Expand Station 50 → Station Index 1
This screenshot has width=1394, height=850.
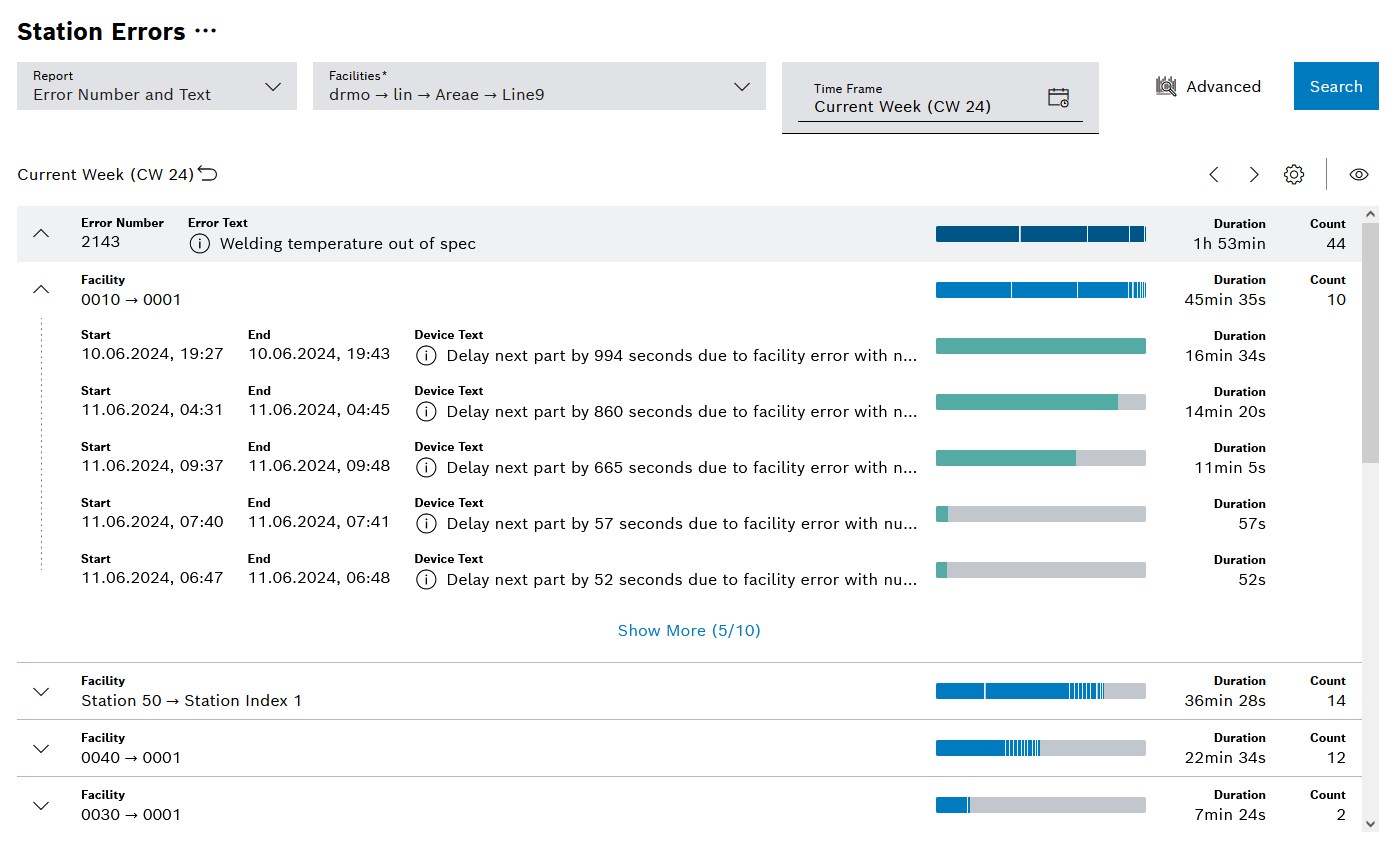click(x=41, y=691)
